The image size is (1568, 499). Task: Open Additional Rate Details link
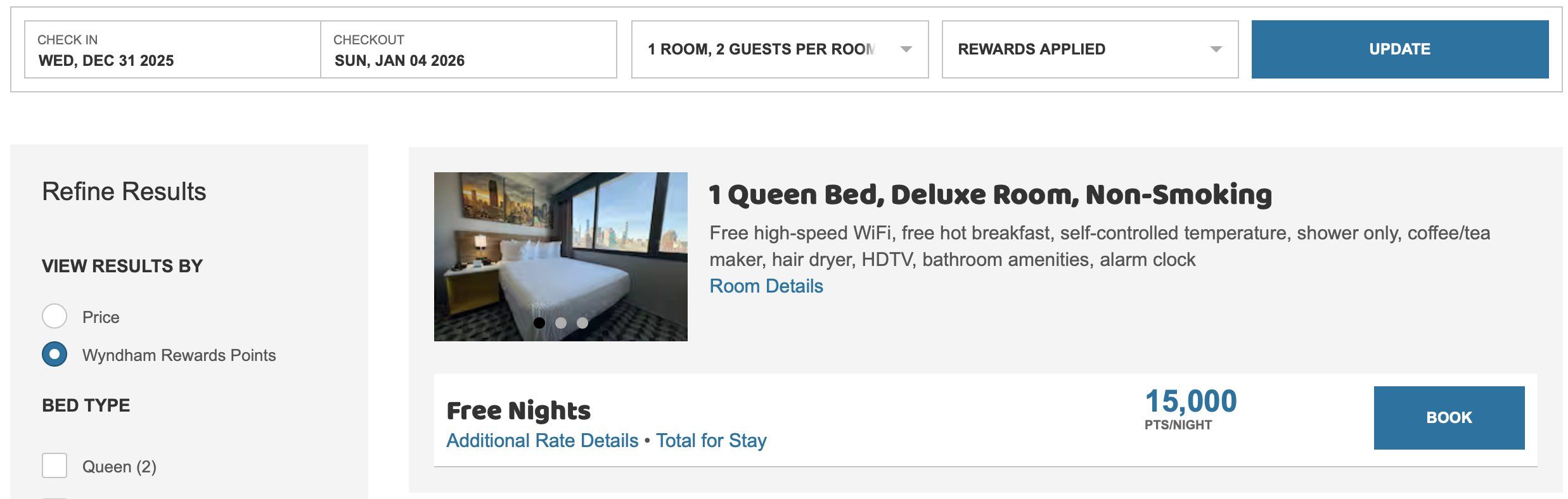(x=542, y=440)
